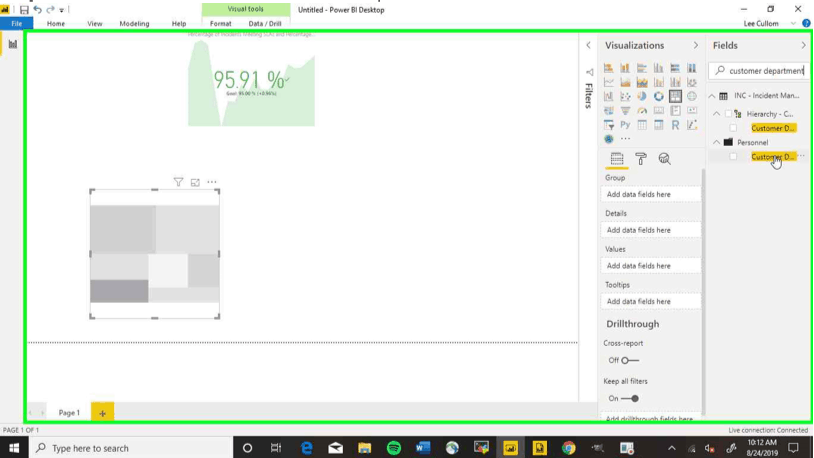Screen dimensions: 814x458
Task: Toggle Keep all filters switch
Action: pos(630,399)
